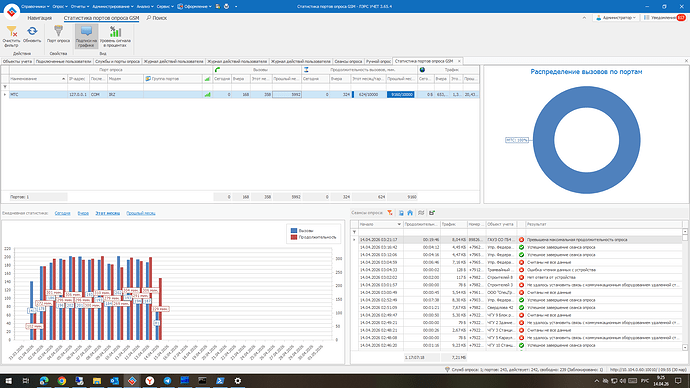Refresh data with the Обновить icon

pyautogui.click(x=32, y=31)
